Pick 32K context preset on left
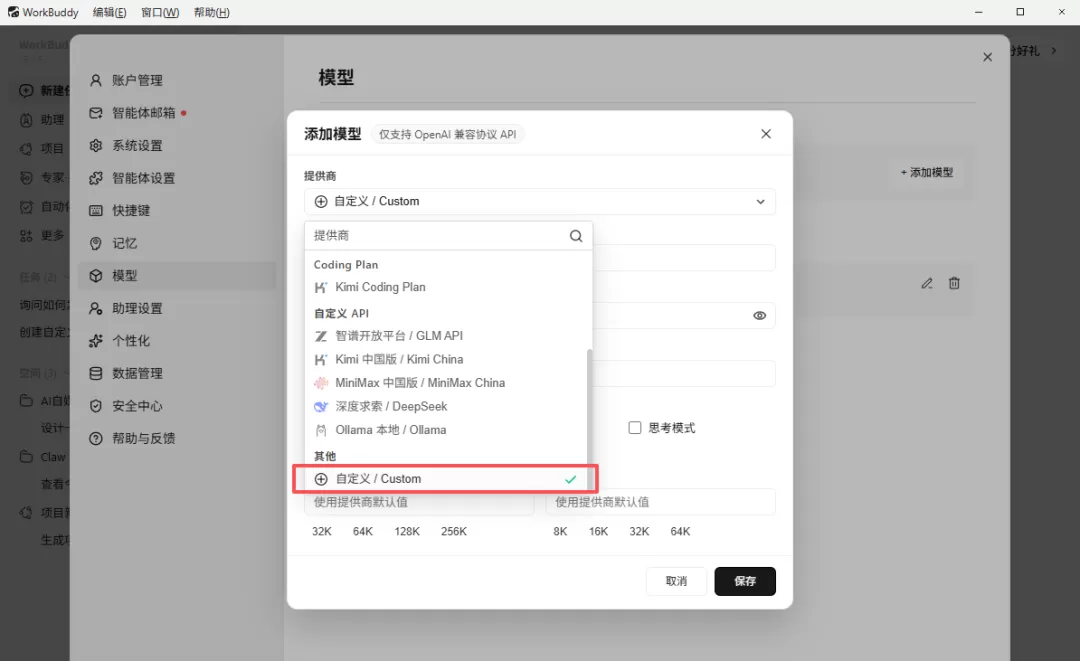The height and width of the screenshot is (661, 1080). 322,532
